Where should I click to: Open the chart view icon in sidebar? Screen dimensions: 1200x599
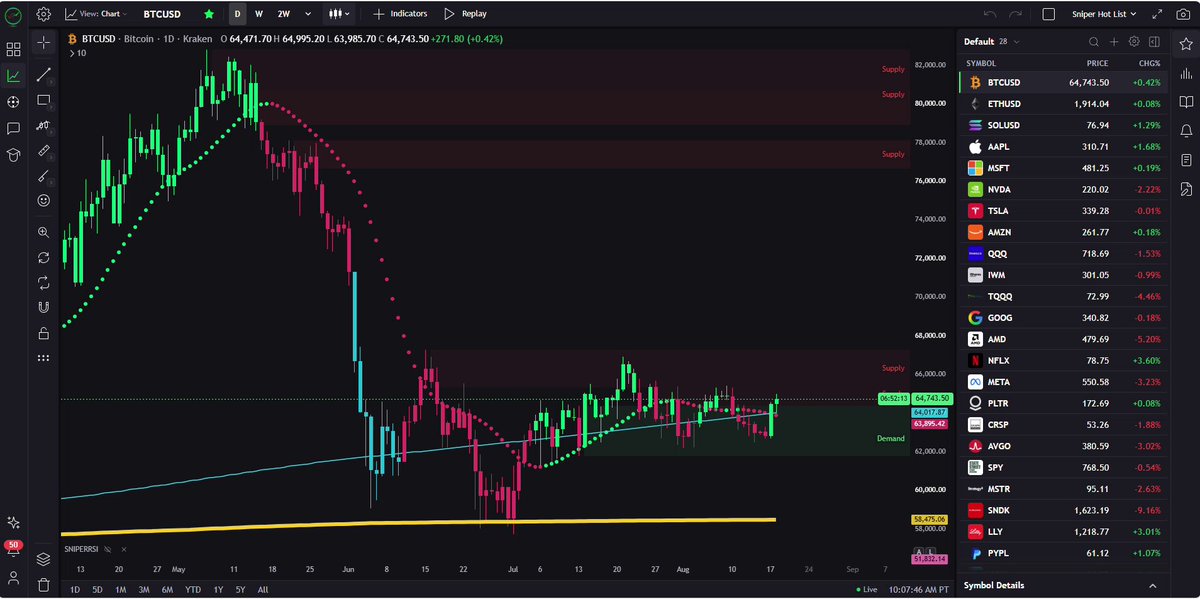point(14,76)
